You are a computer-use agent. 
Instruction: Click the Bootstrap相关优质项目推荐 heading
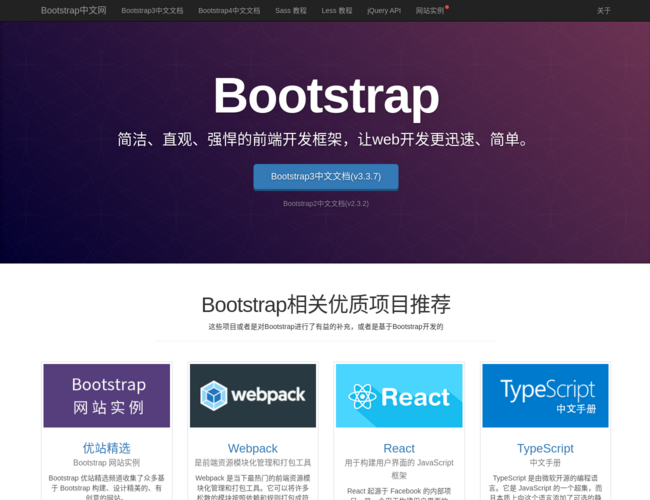coord(326,305)
